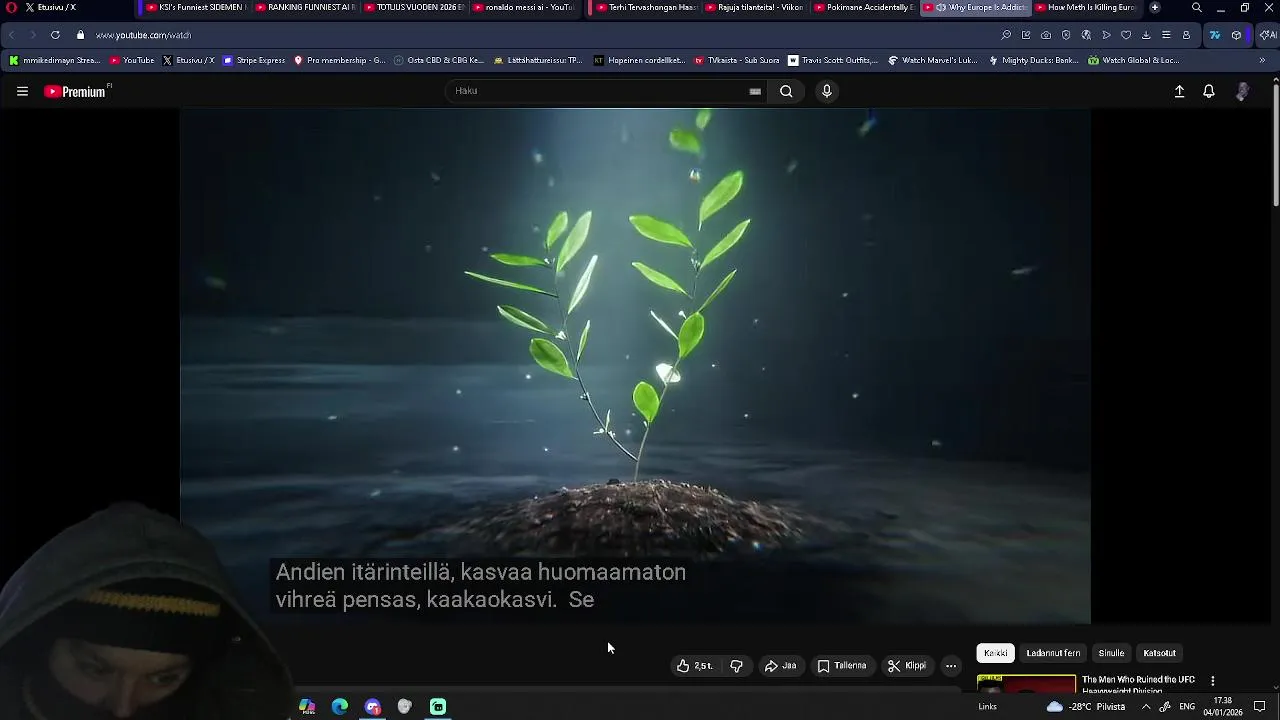Click the tab search magnifier in title bar

(1196, 7)
